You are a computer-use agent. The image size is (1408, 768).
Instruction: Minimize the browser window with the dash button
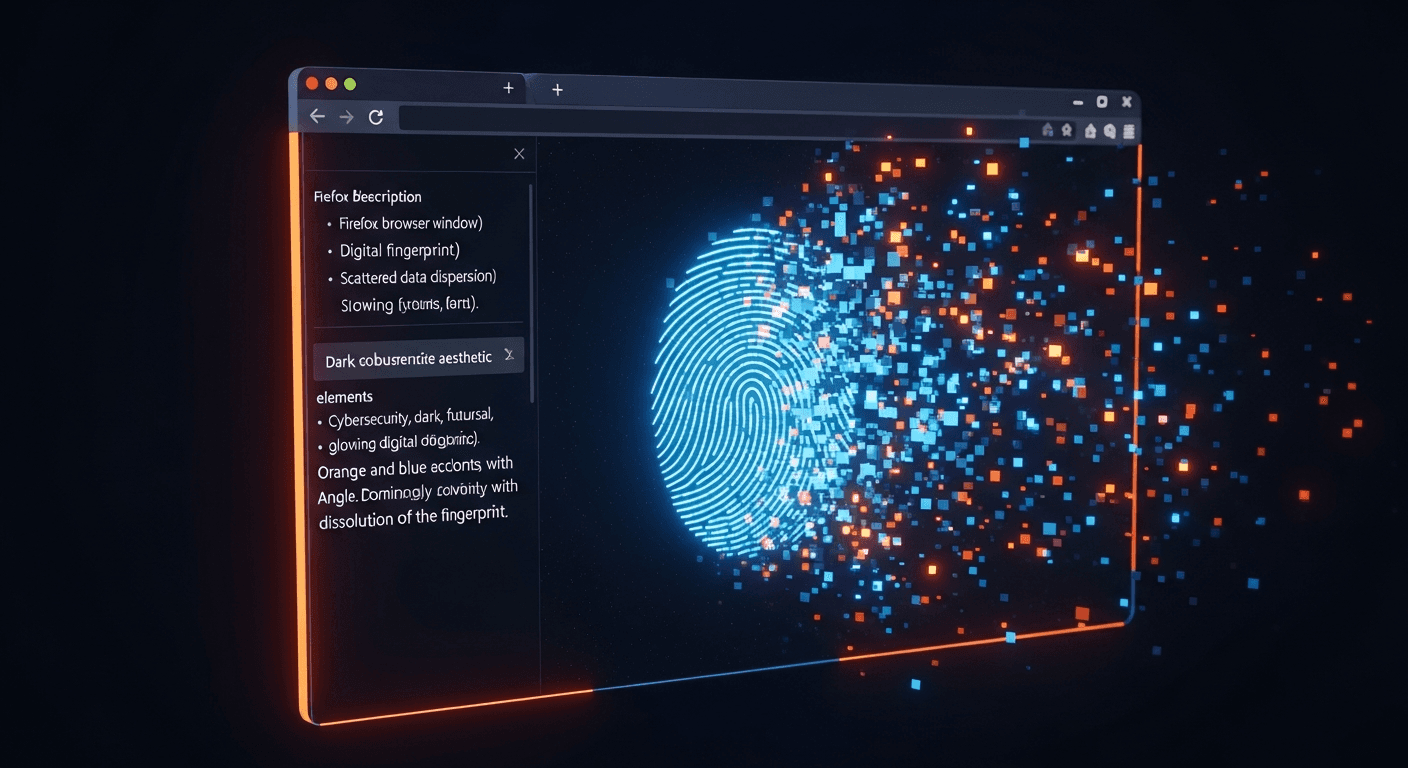click(1078, 102)
